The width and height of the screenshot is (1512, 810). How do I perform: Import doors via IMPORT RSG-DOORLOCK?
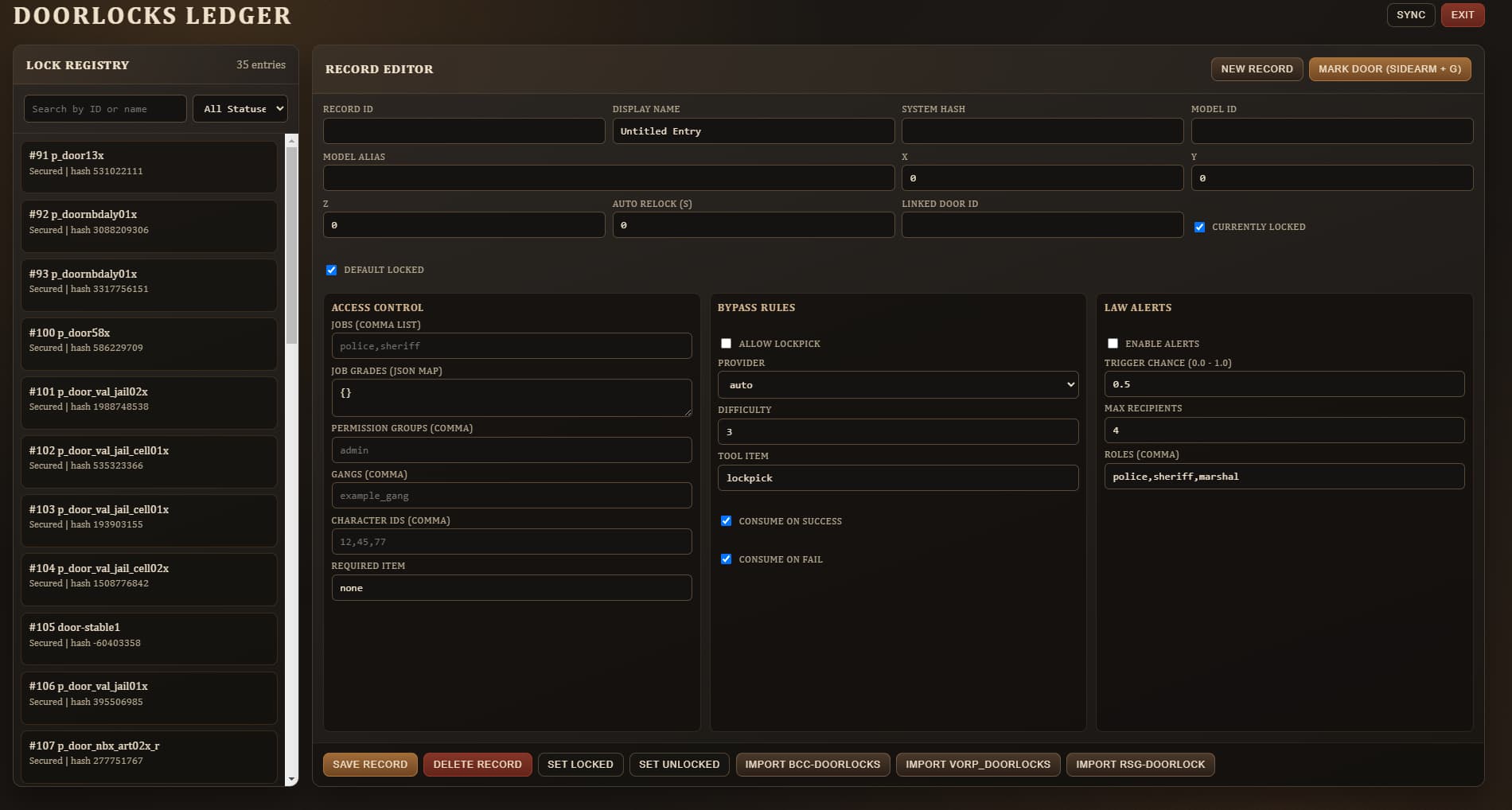coord(1140,764)
